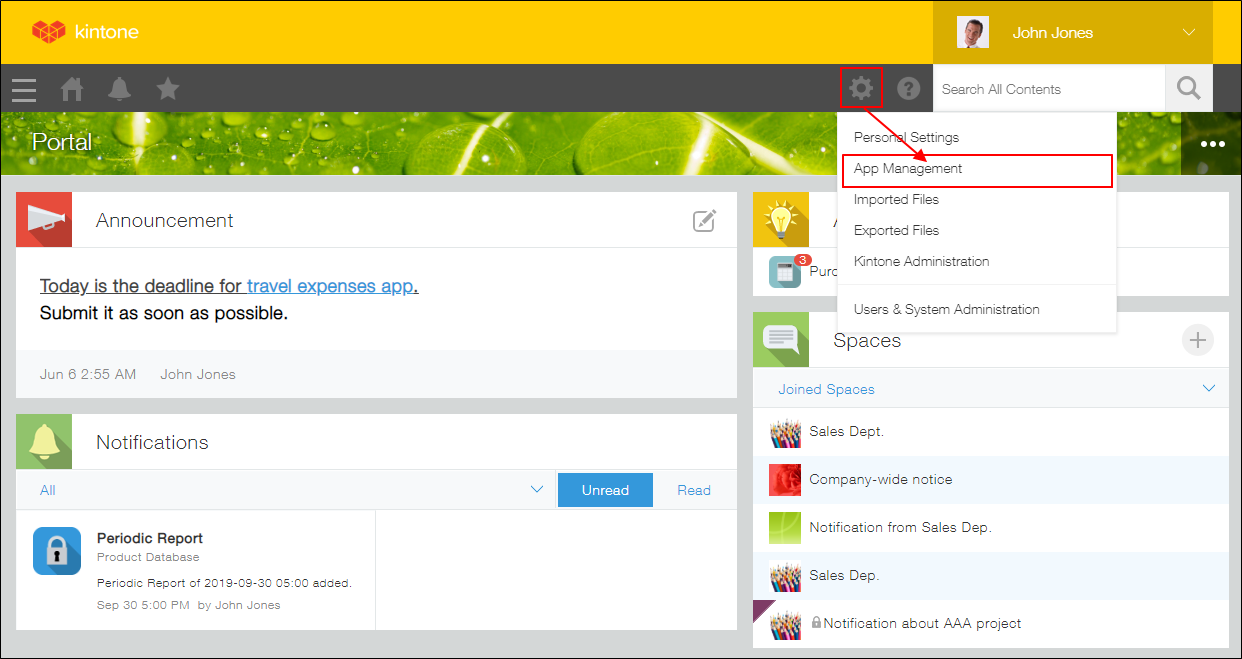The height and width of the screenshot is (659, 1242).
Task: Click John Jones profile avatar
Action: [972, 32]
